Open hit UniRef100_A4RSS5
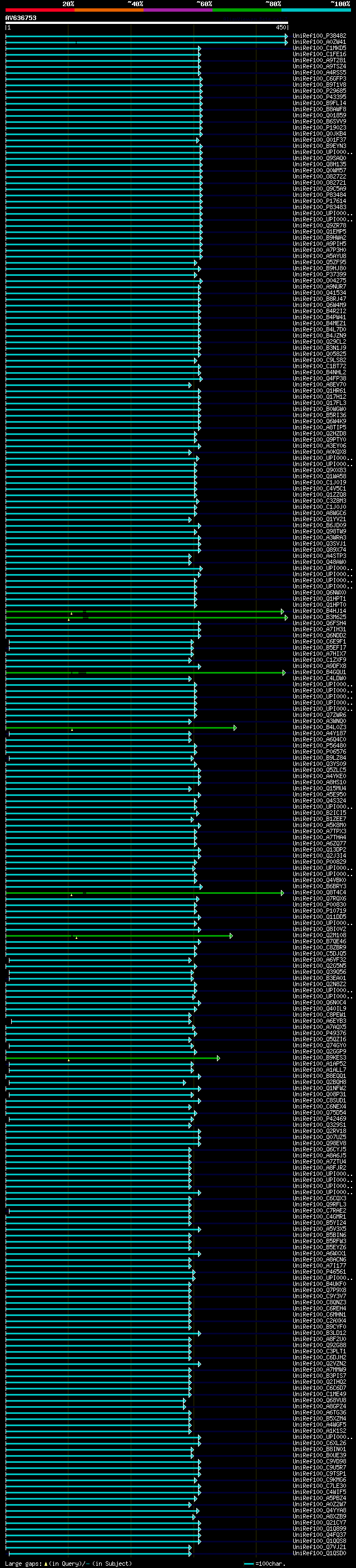Image resolution: width=356 pixels, height=1568 pixels. tap(319, 72)
